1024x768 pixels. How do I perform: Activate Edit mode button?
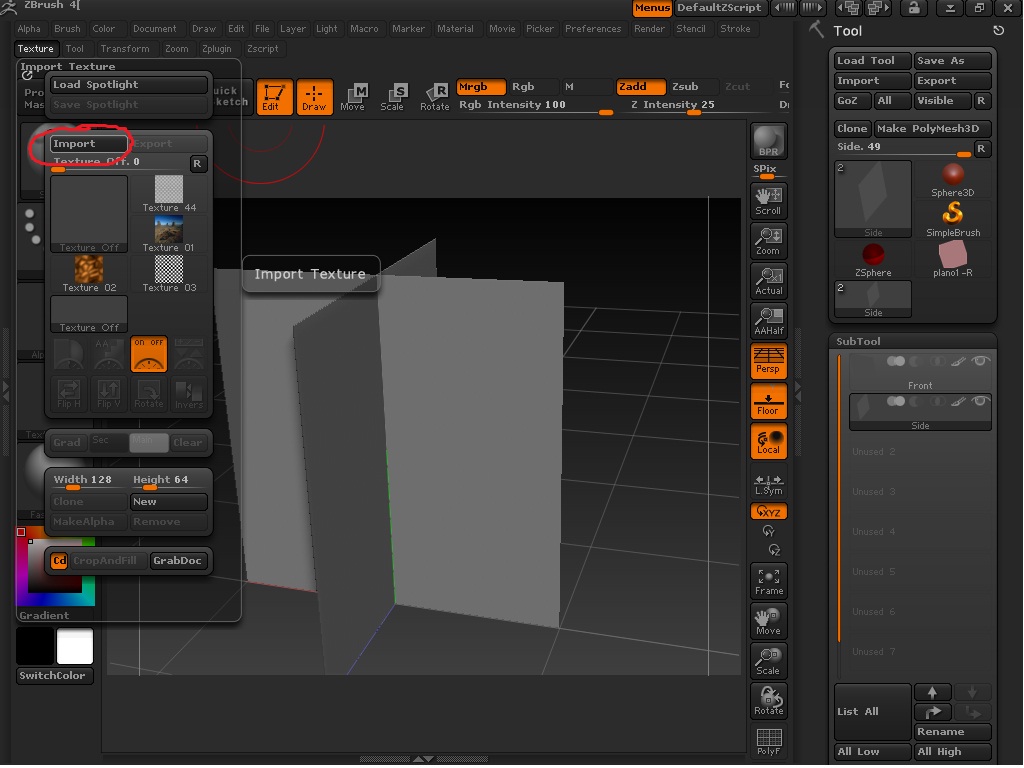point(274,97)
